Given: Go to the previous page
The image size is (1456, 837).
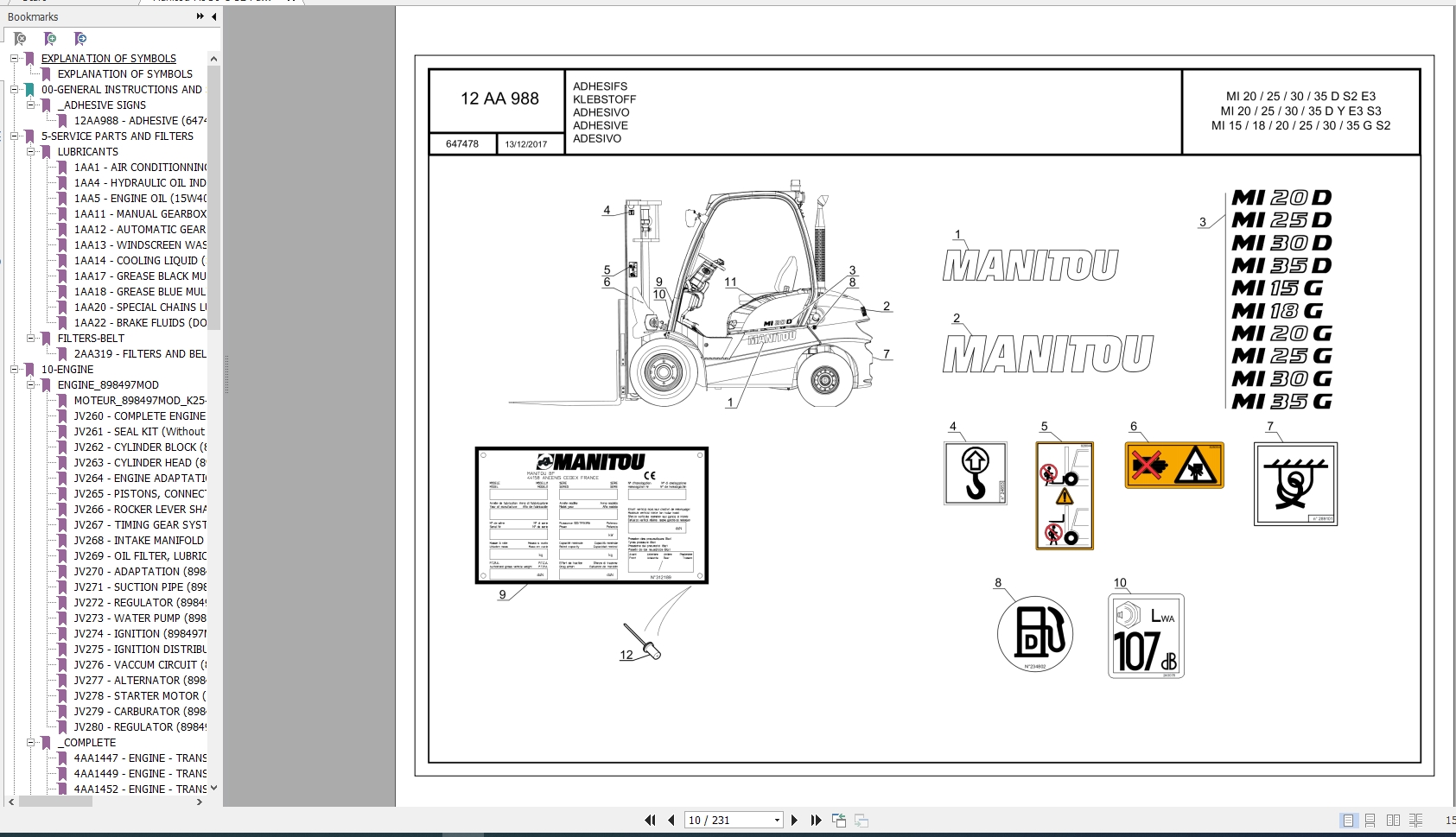Looking at the screenshot, I should point(671,821).
